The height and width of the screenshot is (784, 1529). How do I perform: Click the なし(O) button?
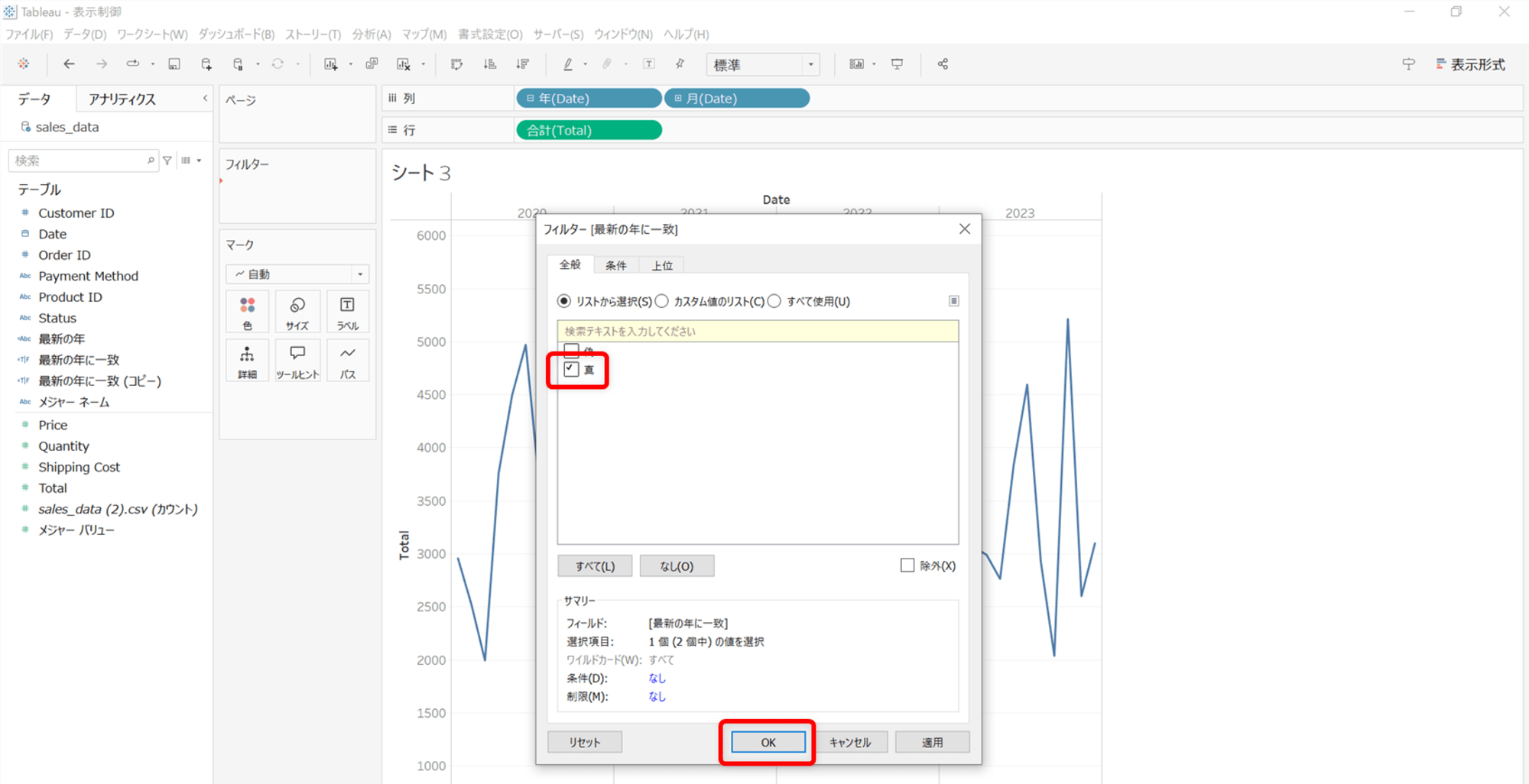click(x=677, y=565)
